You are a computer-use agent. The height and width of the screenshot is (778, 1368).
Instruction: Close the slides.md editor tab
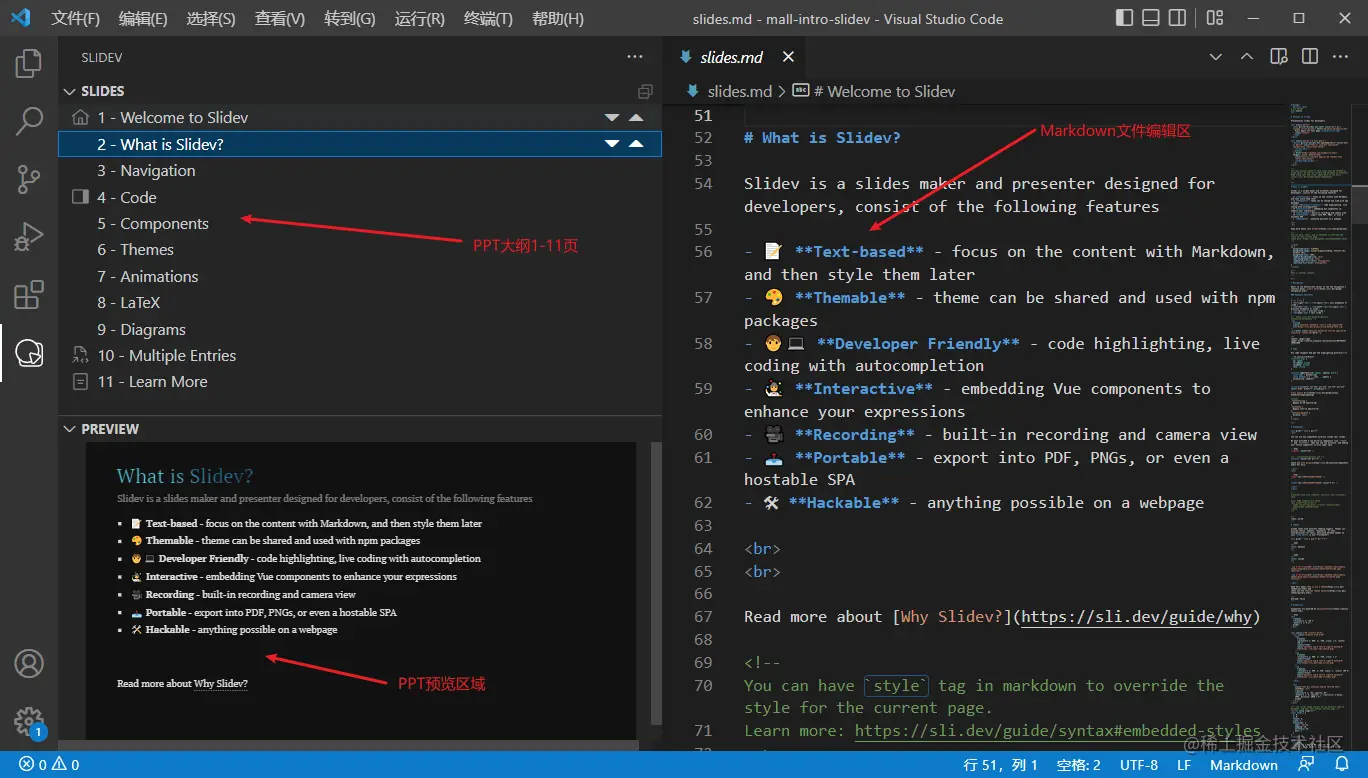[788, 57]
